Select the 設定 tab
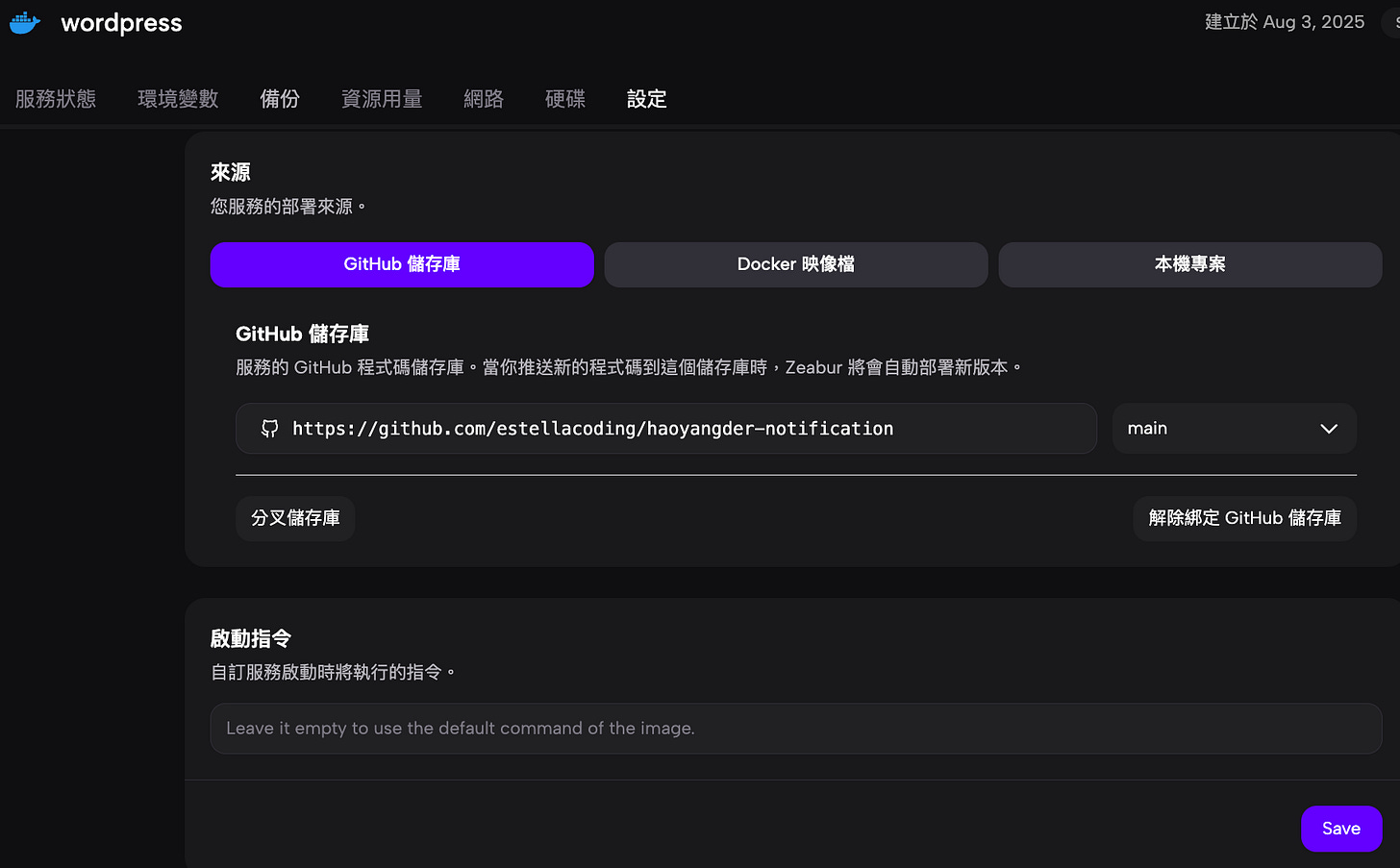Viewport: 1400px width, 868px height. coord(646,99)
